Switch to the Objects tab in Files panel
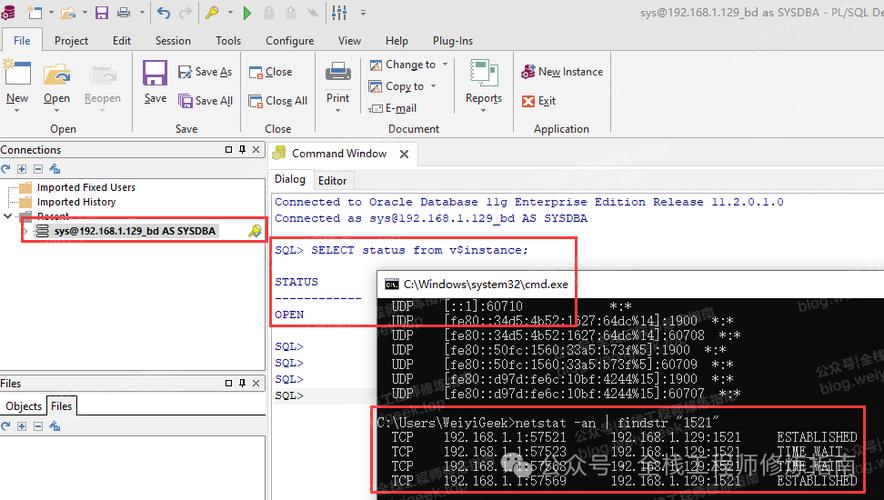Screen dimensions: 884x500 tap(24, 406)
